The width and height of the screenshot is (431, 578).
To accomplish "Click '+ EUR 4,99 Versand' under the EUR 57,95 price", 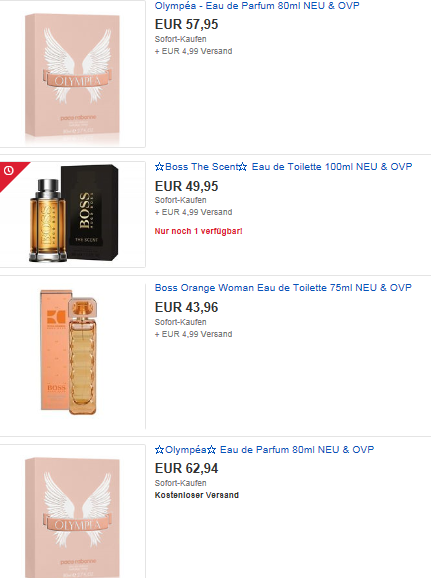I will 194,51.
